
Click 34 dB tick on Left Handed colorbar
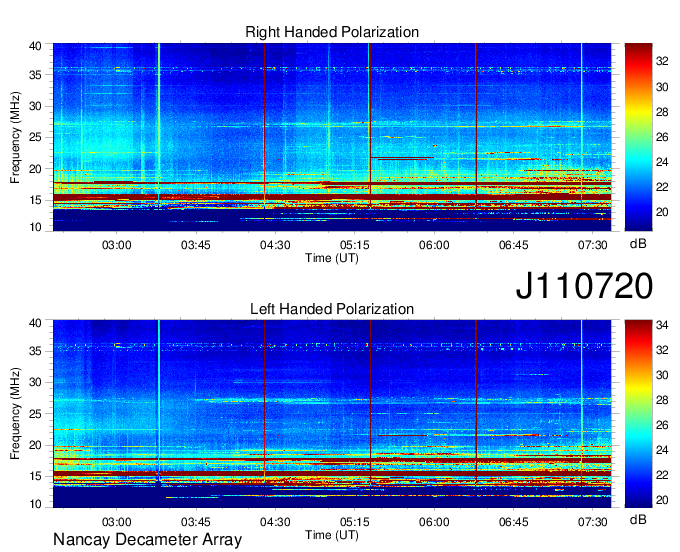click(662, 324)
